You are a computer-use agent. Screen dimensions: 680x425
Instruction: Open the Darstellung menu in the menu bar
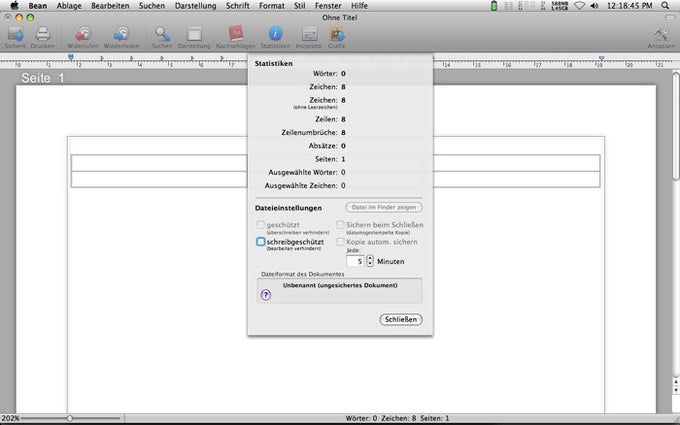(x=195, y=6)
